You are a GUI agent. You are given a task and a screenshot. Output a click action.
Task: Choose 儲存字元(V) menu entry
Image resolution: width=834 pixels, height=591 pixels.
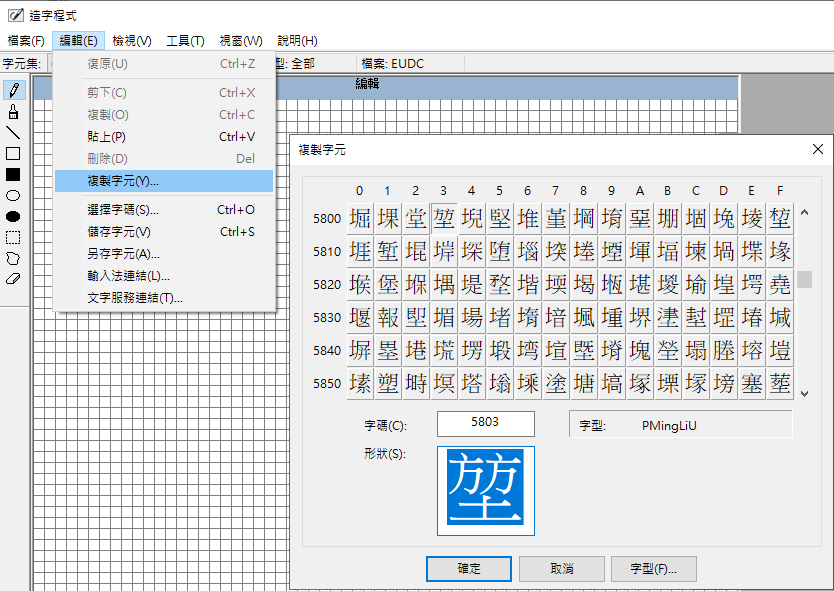(164, 231)
